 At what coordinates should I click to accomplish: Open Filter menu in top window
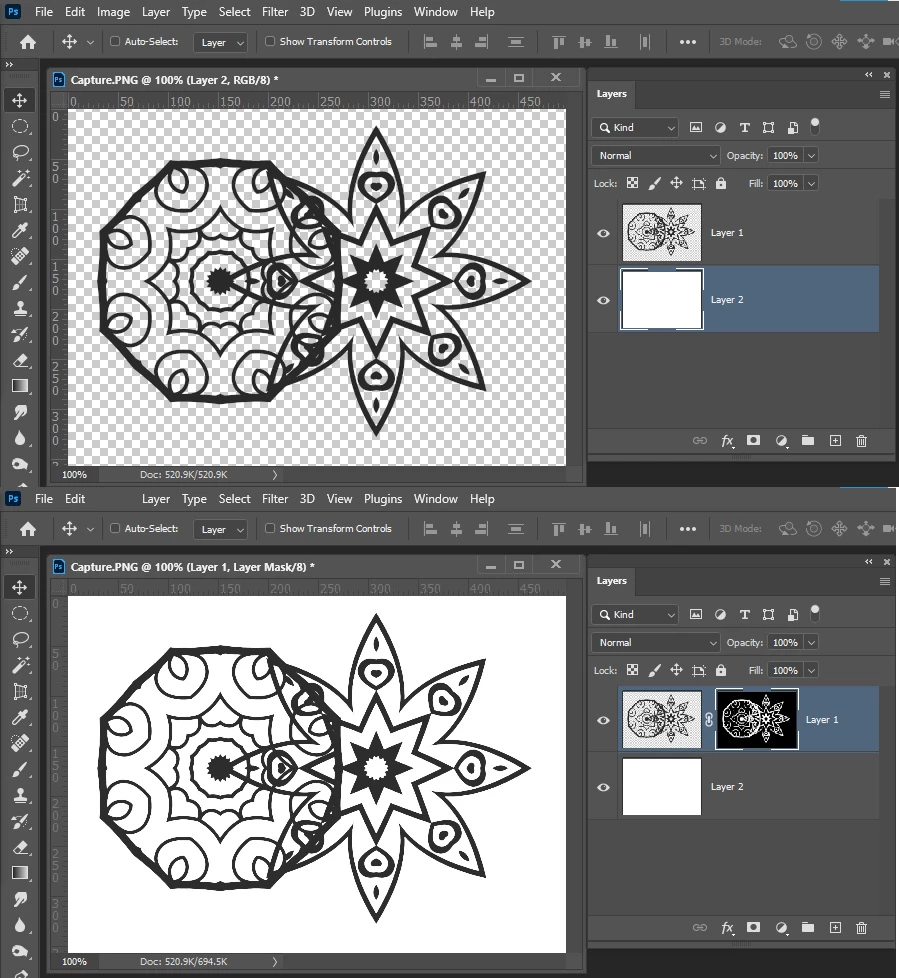coord(275,12)
